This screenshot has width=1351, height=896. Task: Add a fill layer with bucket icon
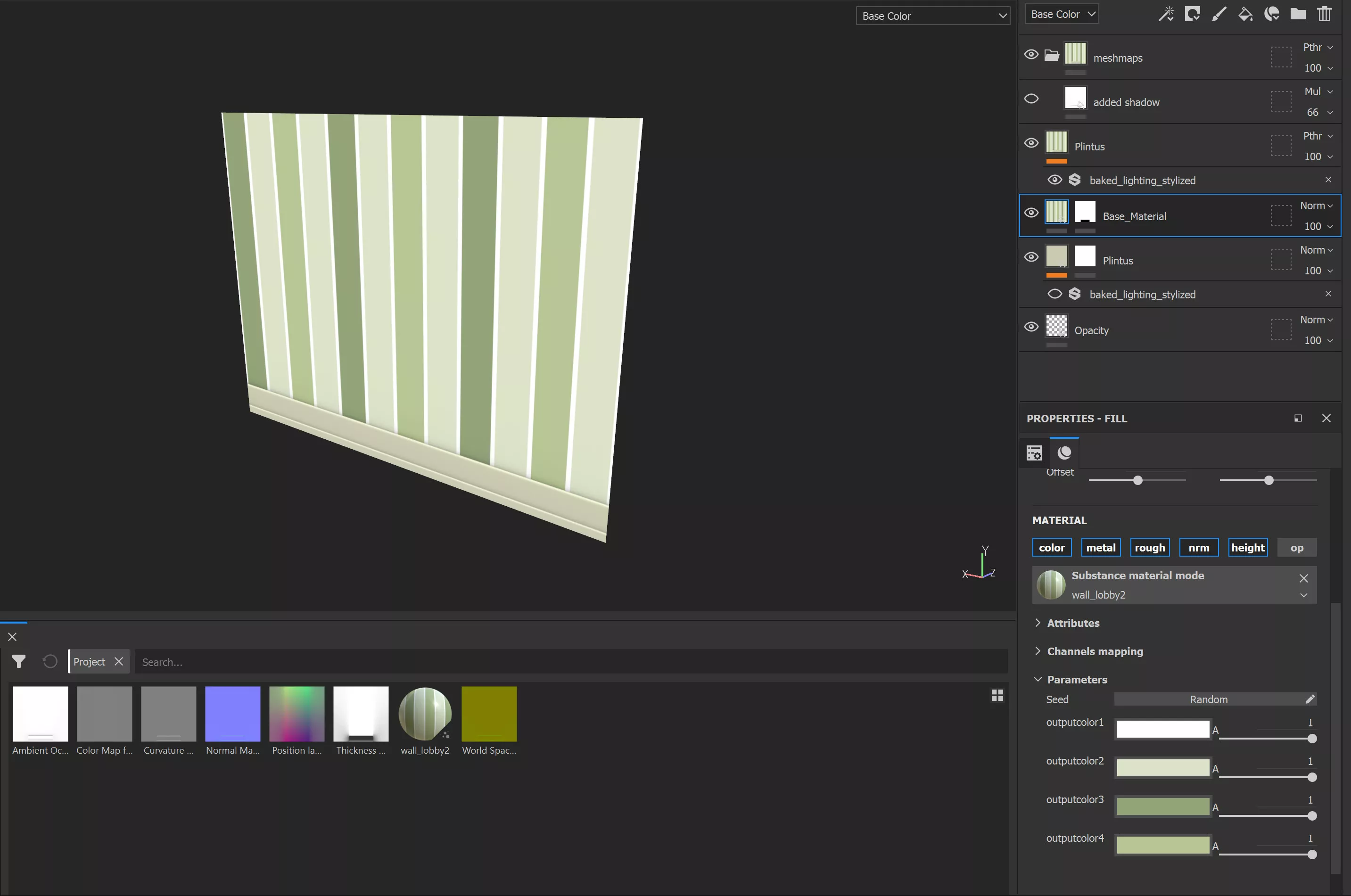tap(1245, 14)
